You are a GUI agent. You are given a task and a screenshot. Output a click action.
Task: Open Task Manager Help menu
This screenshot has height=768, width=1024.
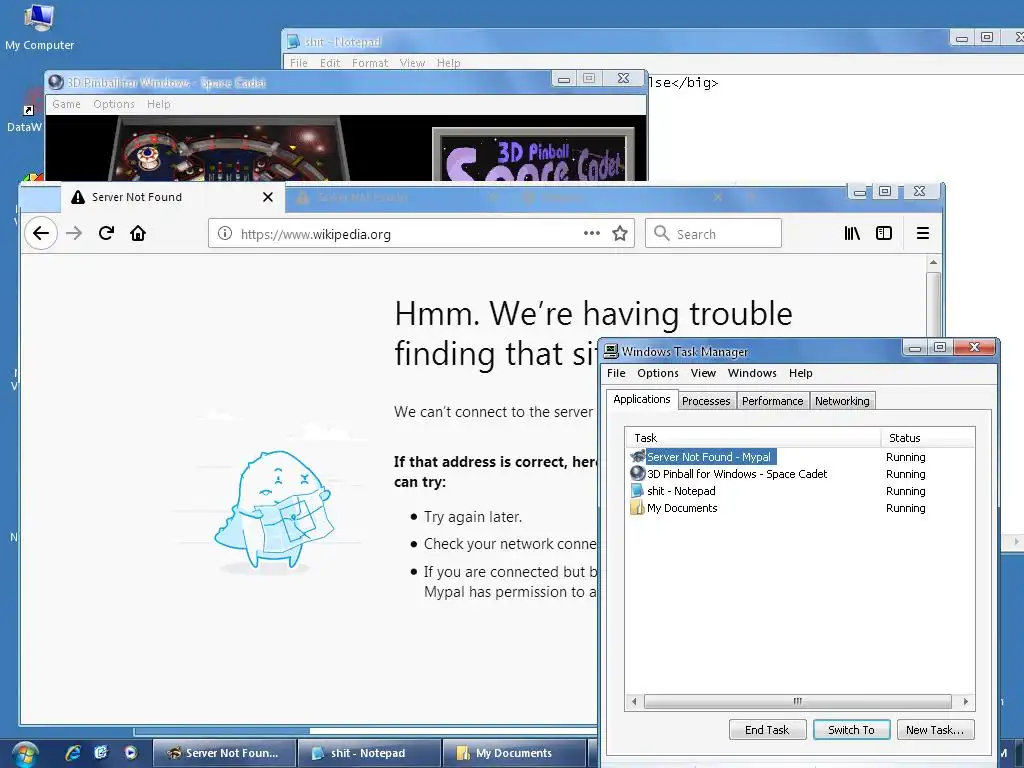pyautogui.click(x=800, y=373)
